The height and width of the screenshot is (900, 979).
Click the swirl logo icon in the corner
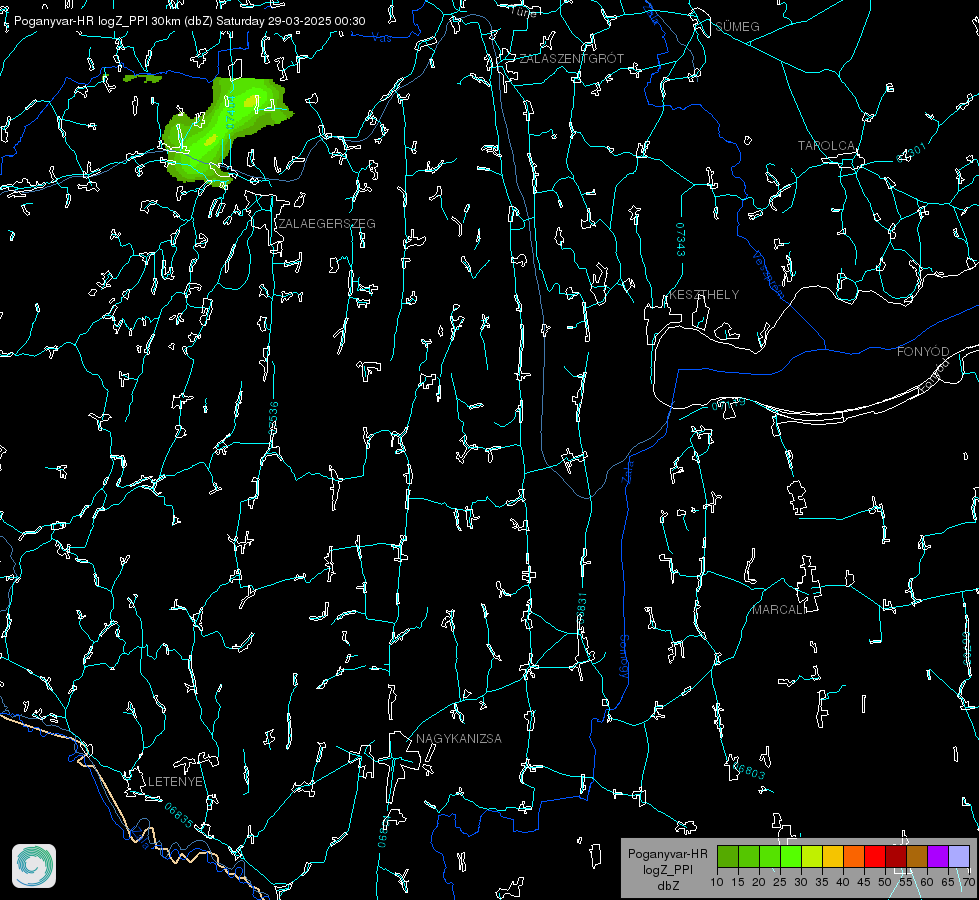pos(34,866)
